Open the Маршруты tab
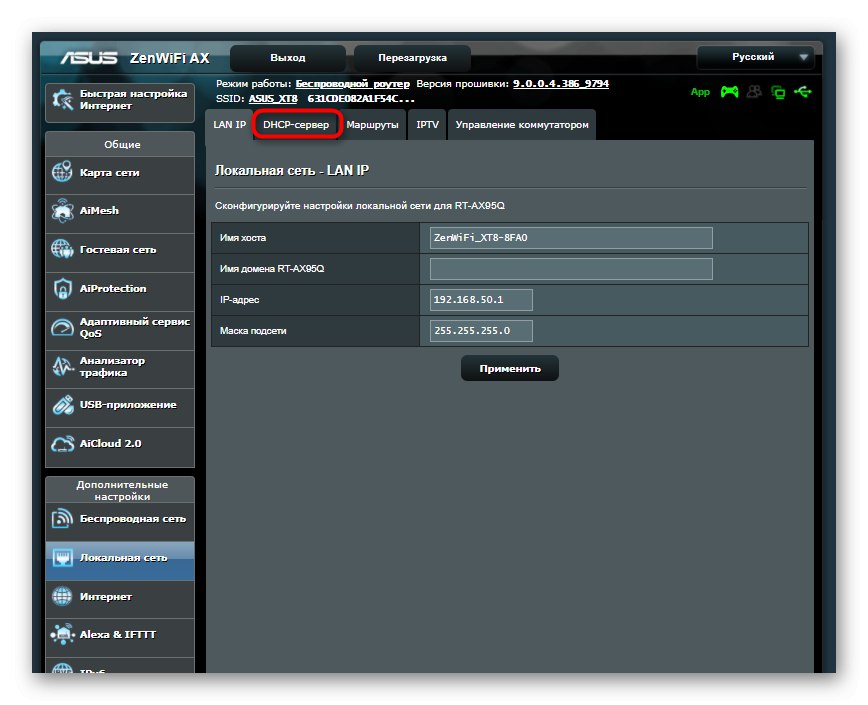The width and height of the screenshot is (868, 705). point(372,125)
